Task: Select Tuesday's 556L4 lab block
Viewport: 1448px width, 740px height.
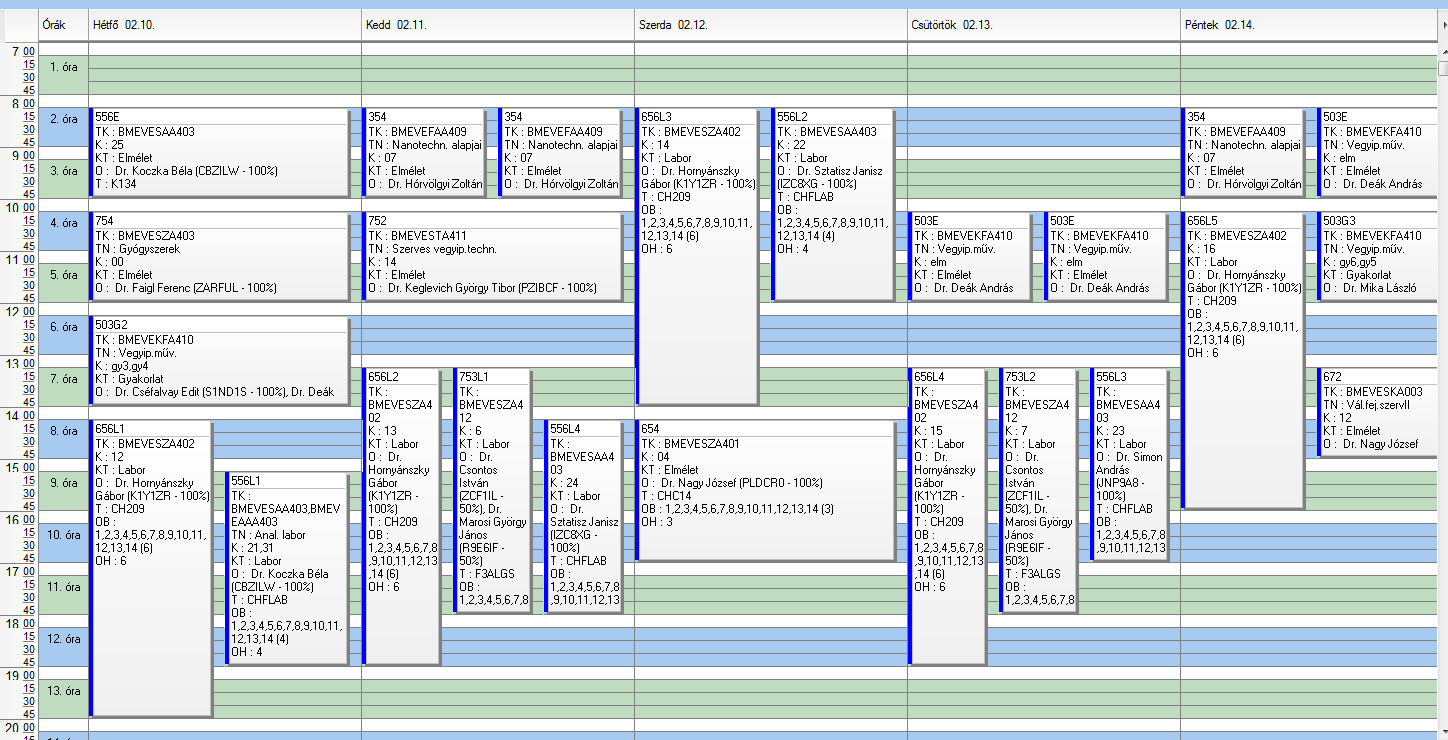Action: click(584, 516)
